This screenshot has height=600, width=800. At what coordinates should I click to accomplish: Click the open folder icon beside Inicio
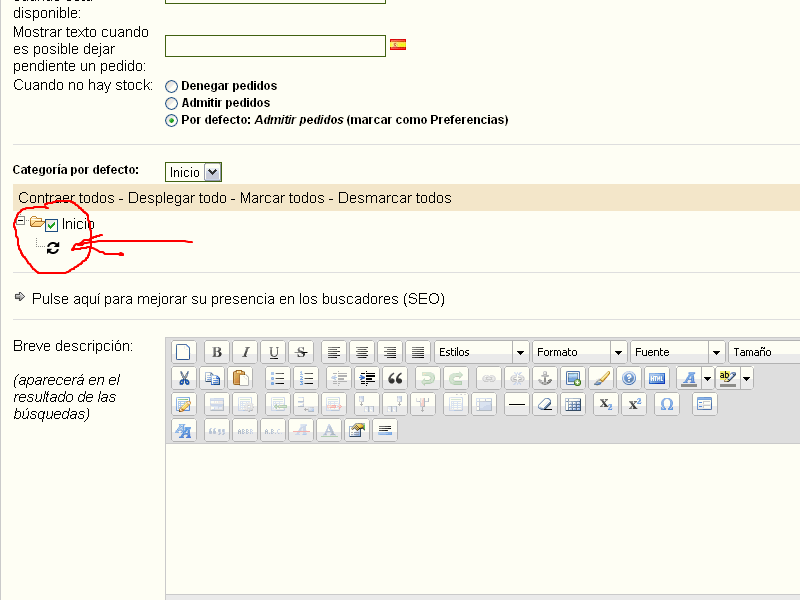coord(37,222)
